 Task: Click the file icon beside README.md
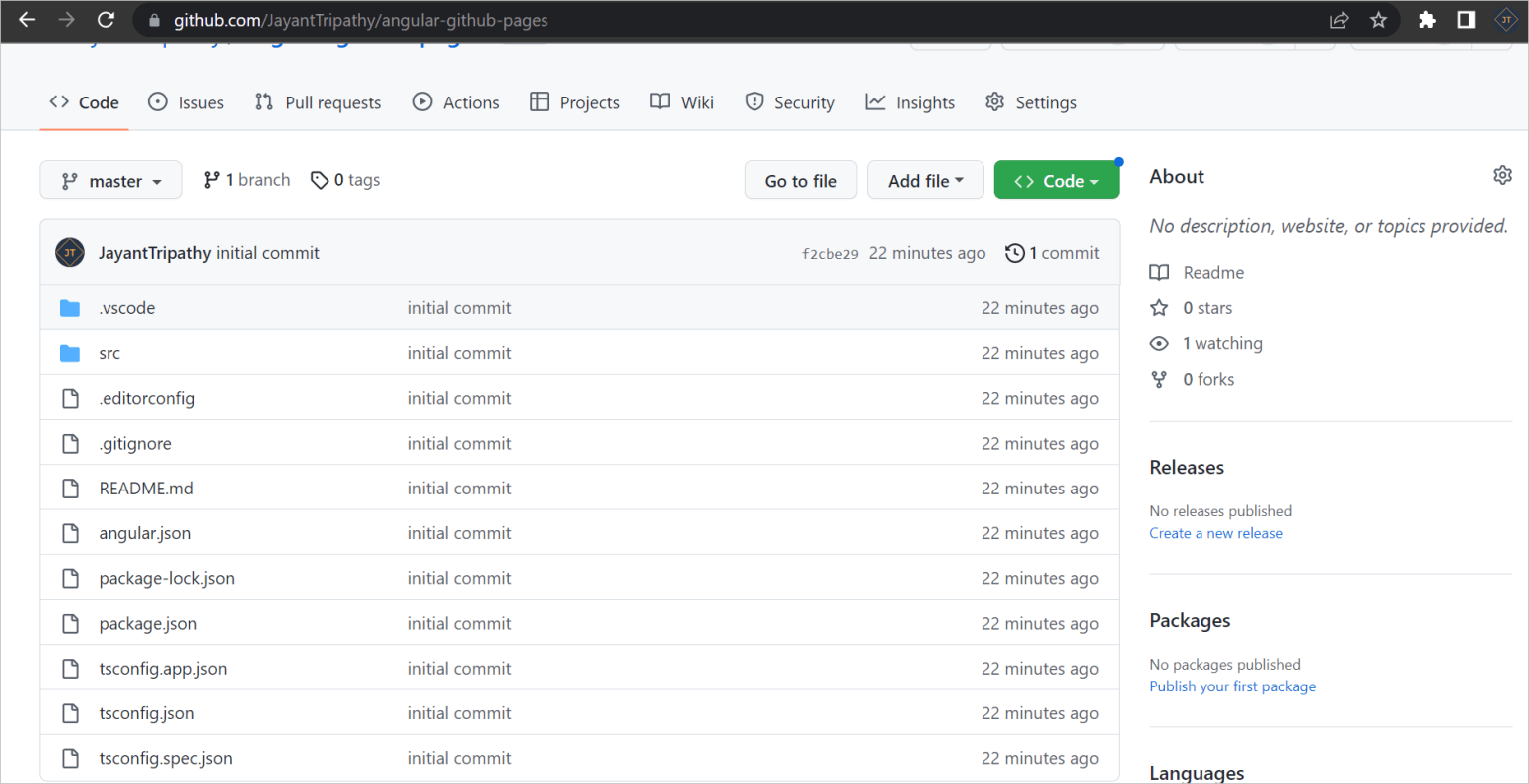point(70,489)
